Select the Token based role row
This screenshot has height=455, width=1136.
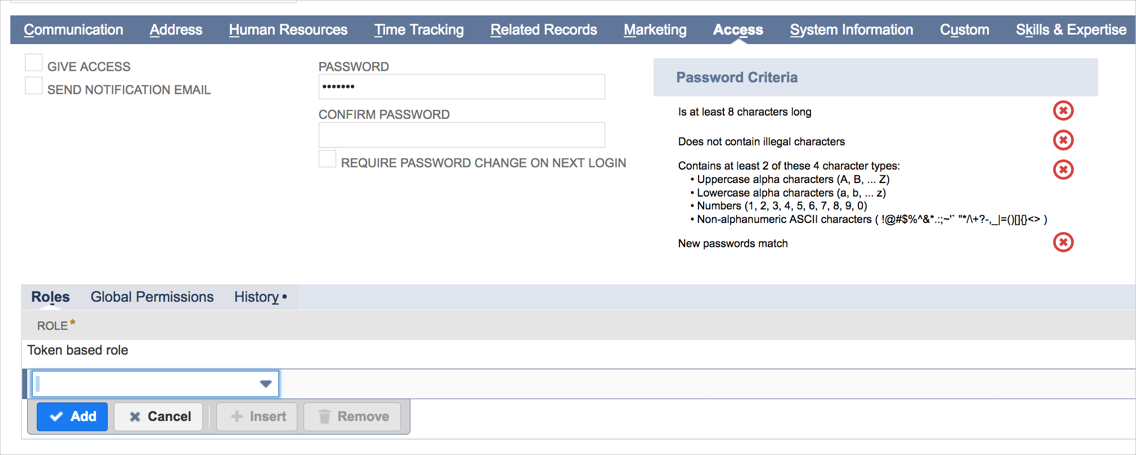78,351
